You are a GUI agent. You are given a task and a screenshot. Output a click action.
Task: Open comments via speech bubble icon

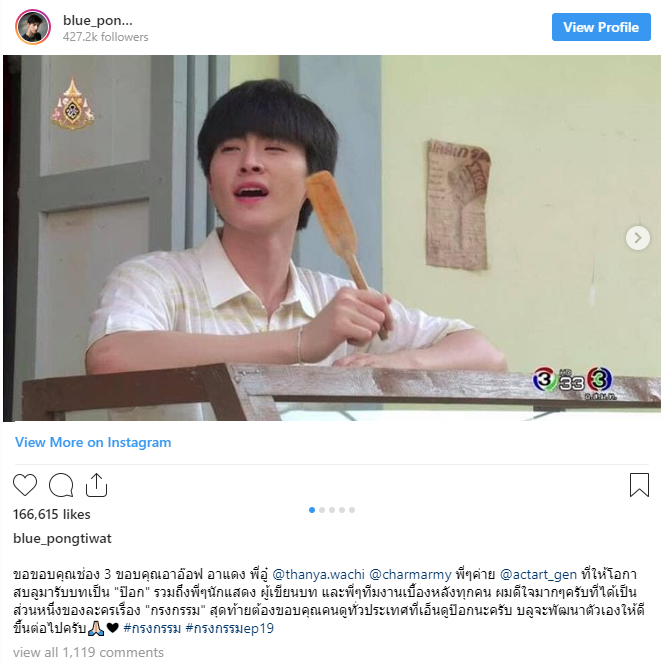[61, 485]
